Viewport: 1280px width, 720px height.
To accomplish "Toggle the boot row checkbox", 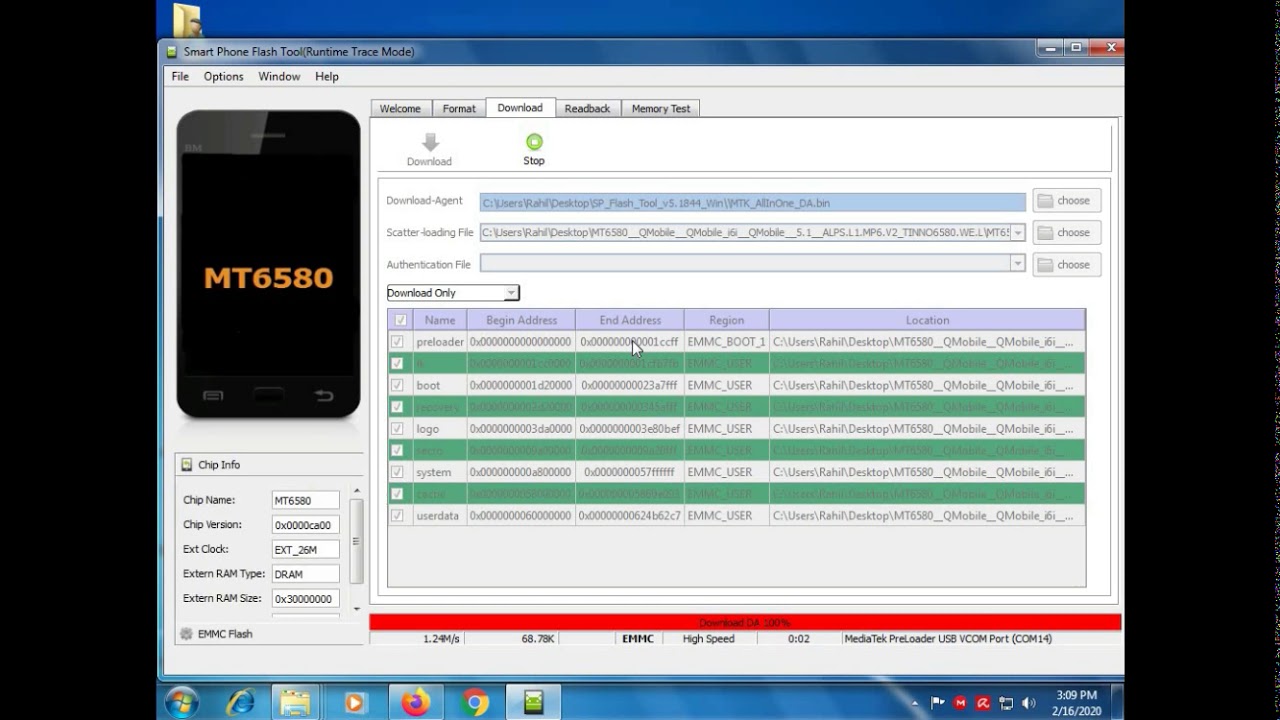I will tap(398, 385).
